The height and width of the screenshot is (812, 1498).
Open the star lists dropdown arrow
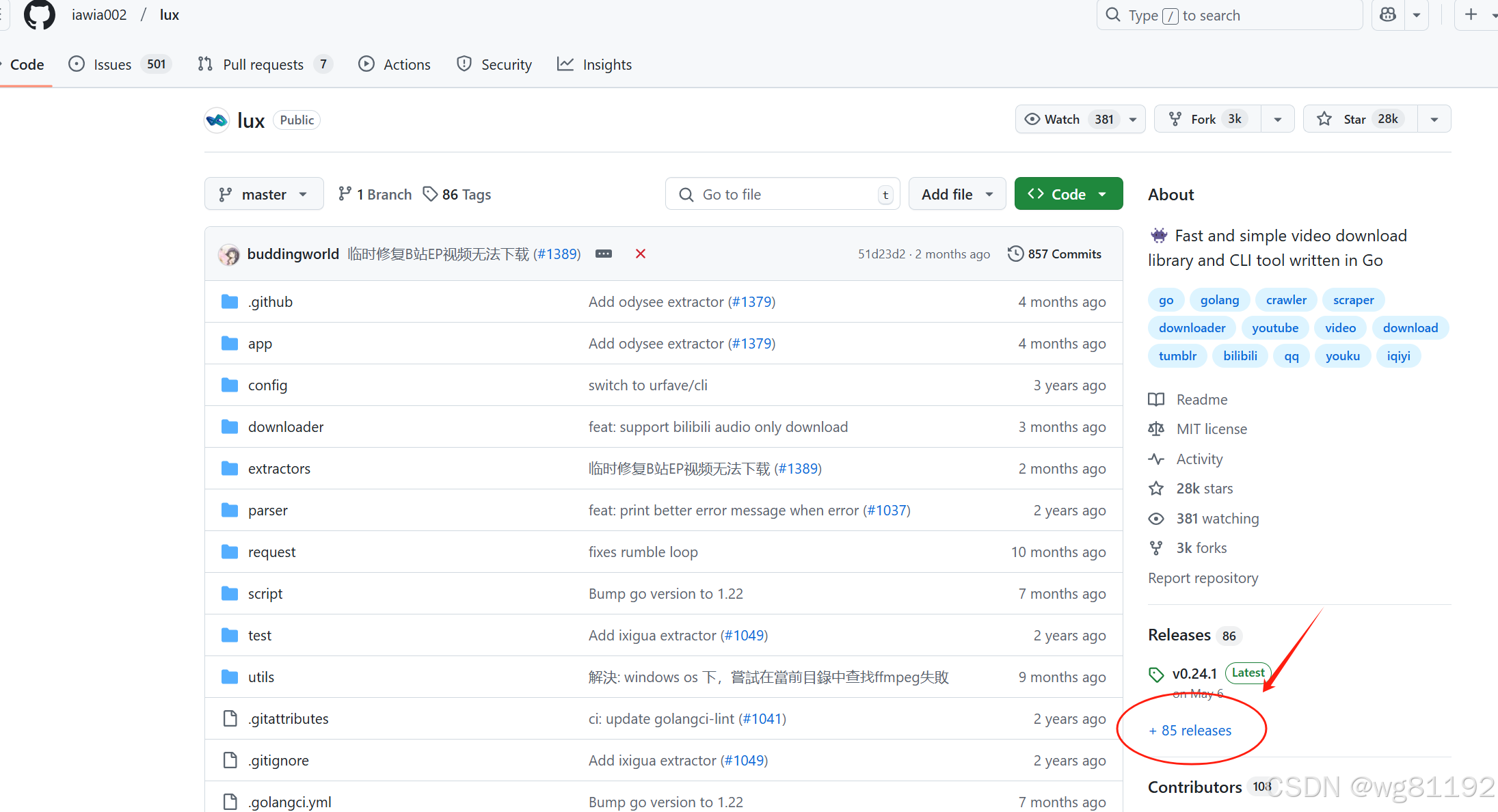point(1434,119)
